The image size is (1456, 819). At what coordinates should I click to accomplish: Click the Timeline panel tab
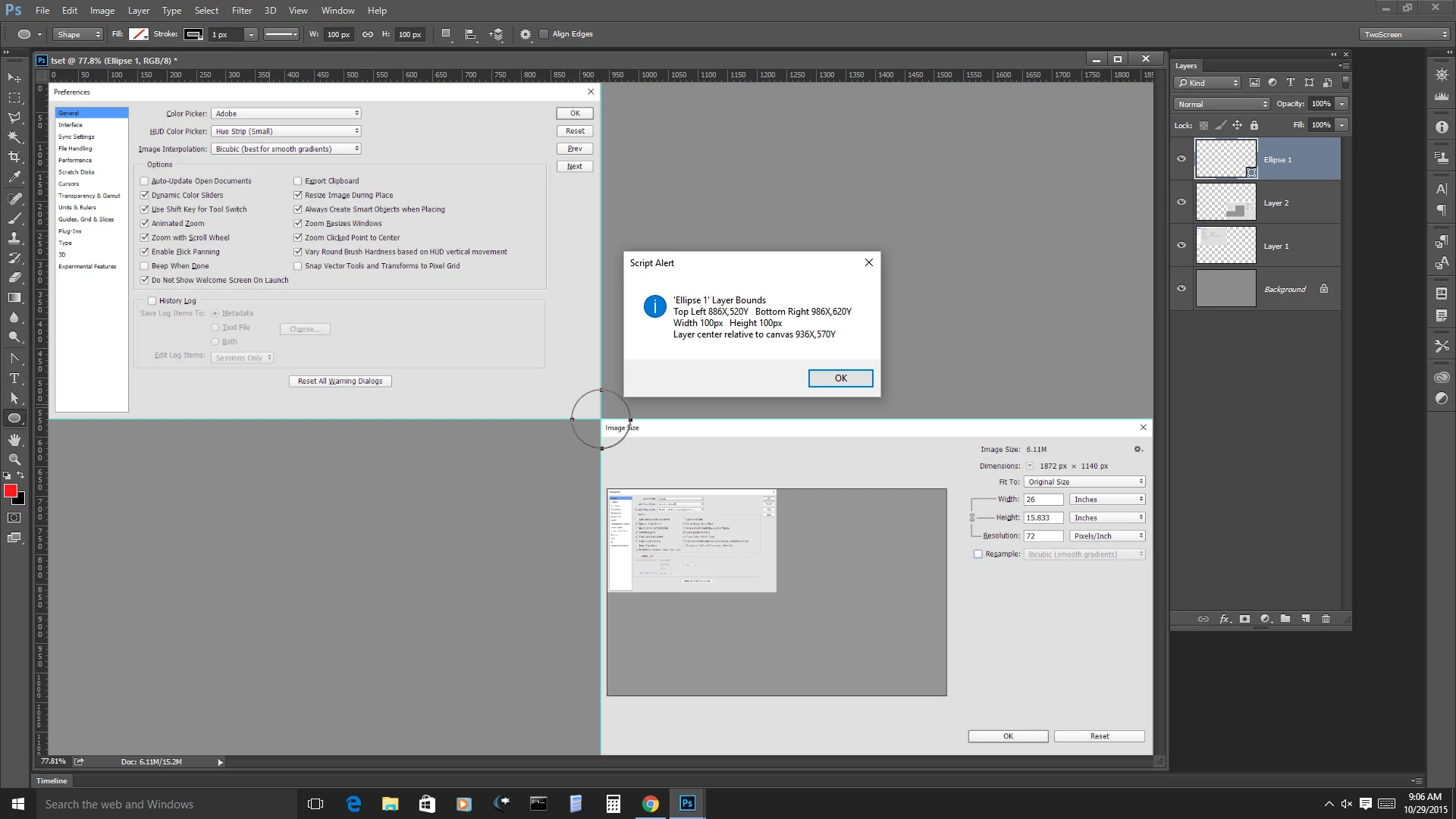(52, 780)
